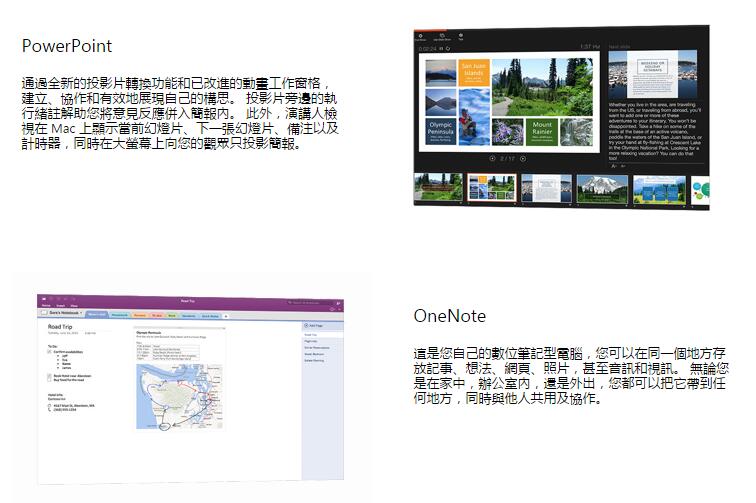This screenshot has height=503, width=756.
Task: Select the last filmstrip thumbnail with colored circles
Action: click(x=700, y=191)
